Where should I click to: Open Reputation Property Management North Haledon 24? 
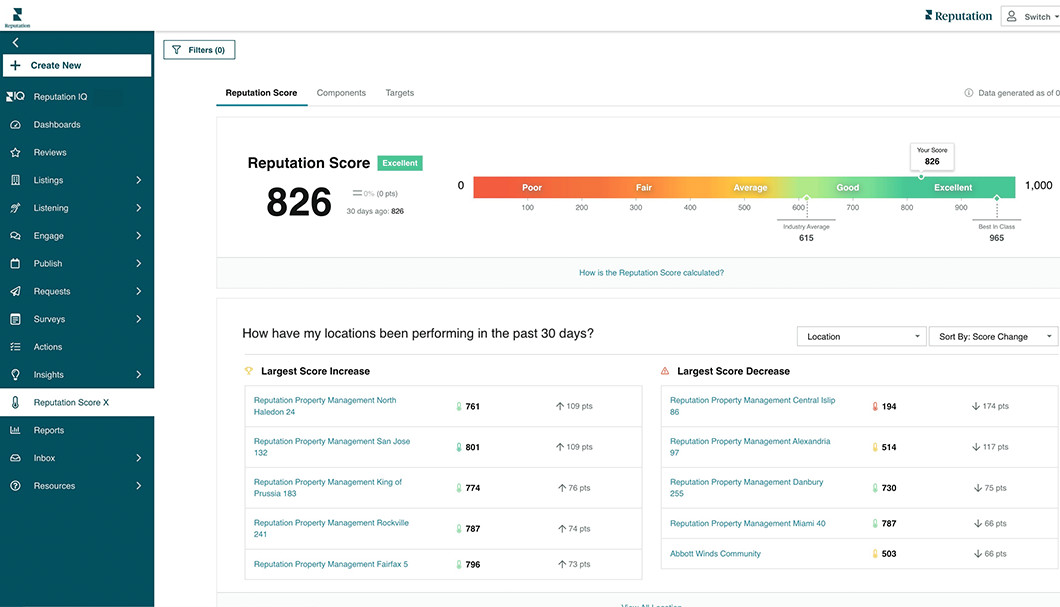(x=324, y=406)
